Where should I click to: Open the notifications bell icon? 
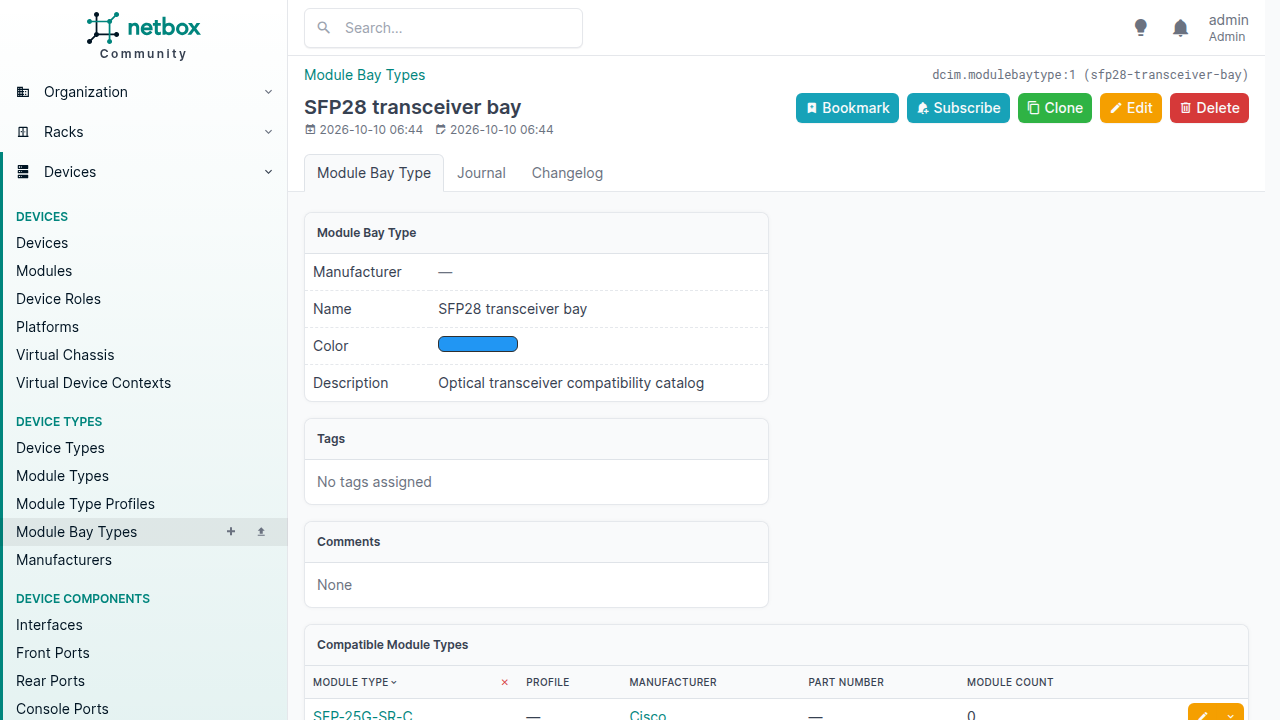coord(1181,28)
